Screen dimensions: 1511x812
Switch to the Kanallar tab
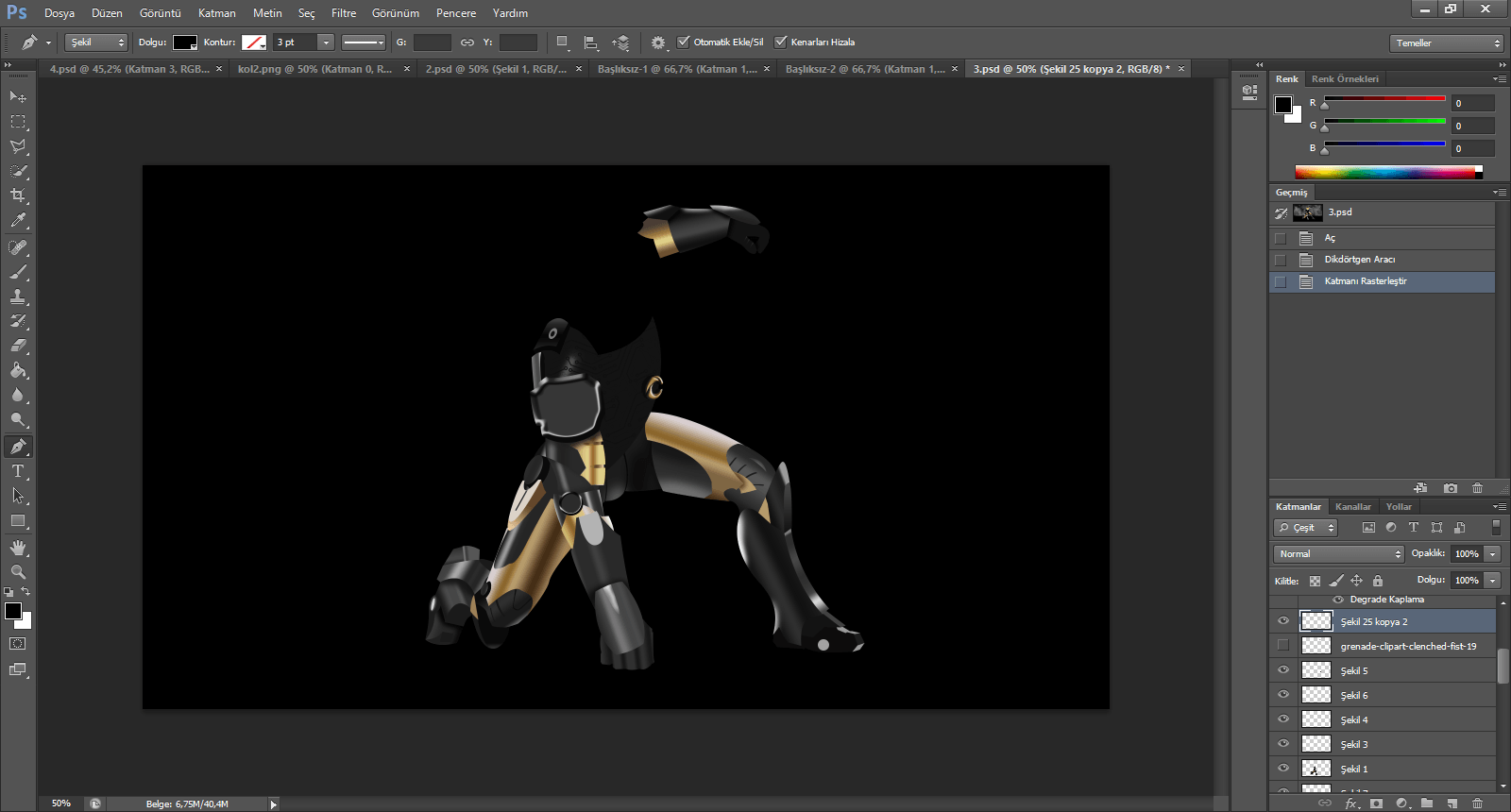(1352, 507)
